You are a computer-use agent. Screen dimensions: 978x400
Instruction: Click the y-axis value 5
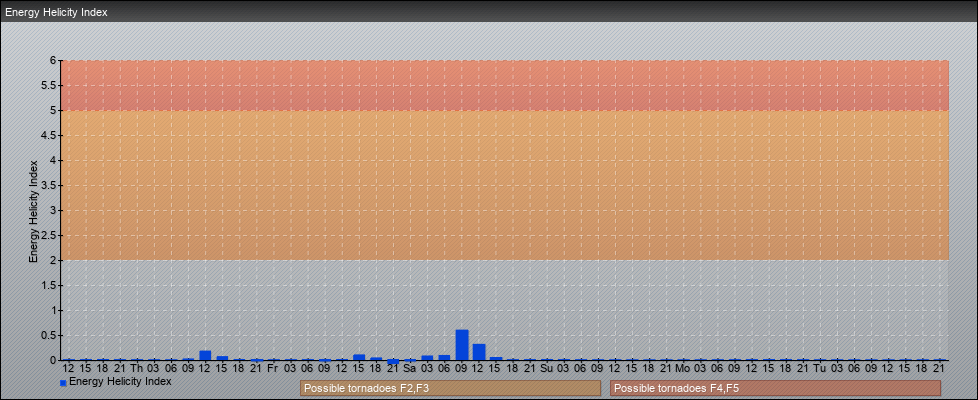pos(54,110)
